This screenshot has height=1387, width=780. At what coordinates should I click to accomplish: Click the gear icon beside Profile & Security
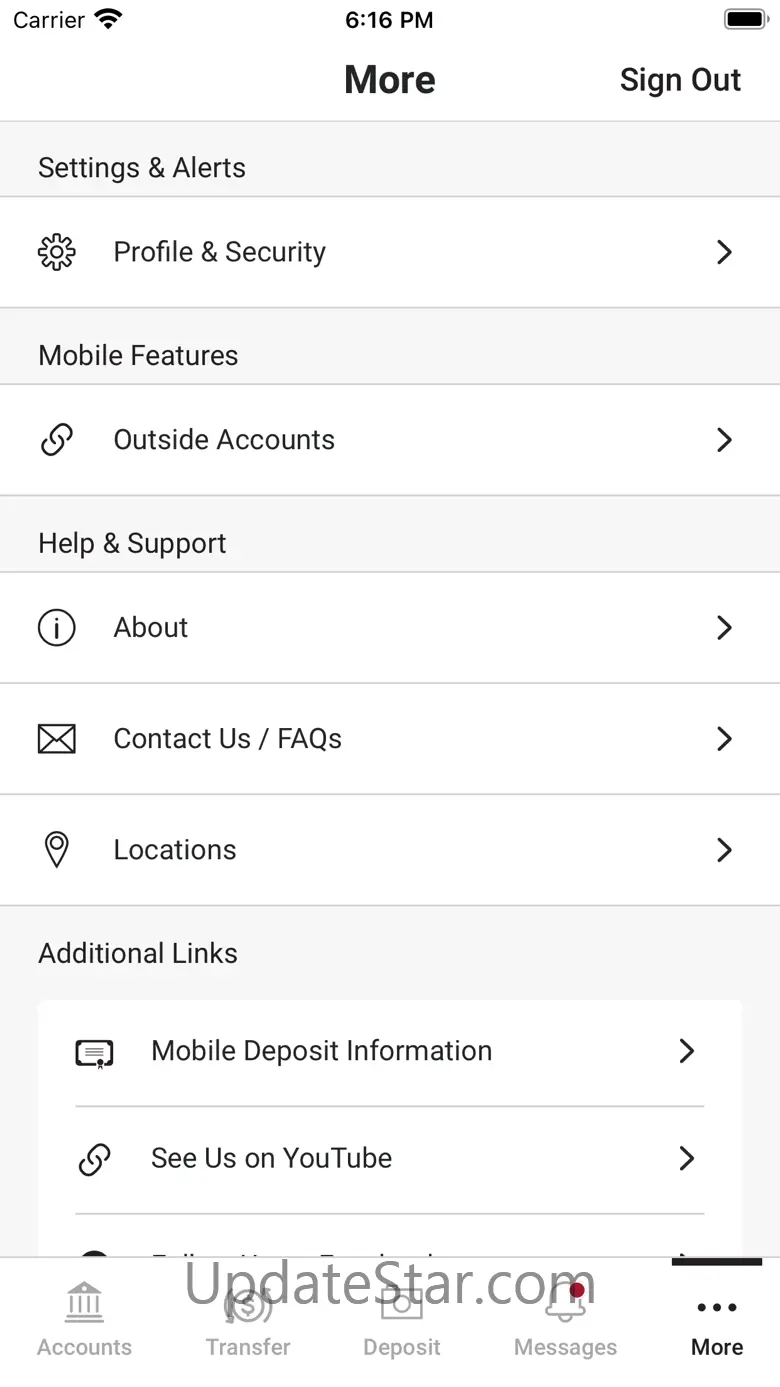point(56,252)
